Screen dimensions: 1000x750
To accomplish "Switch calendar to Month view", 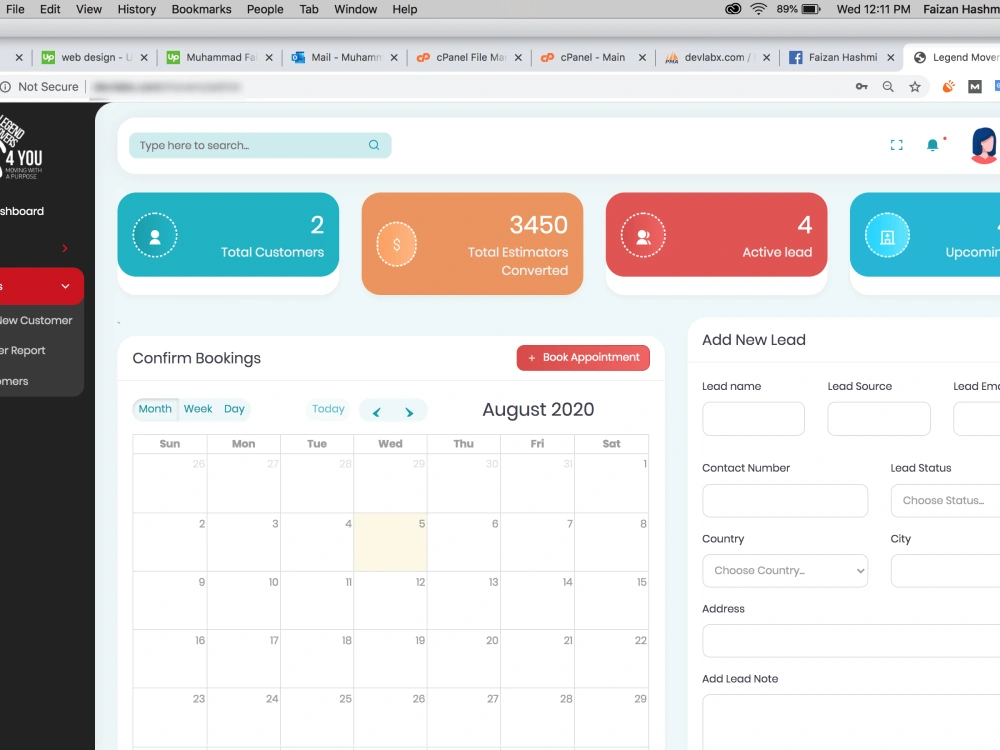I will pyautogui.click(x=155, y=409).
